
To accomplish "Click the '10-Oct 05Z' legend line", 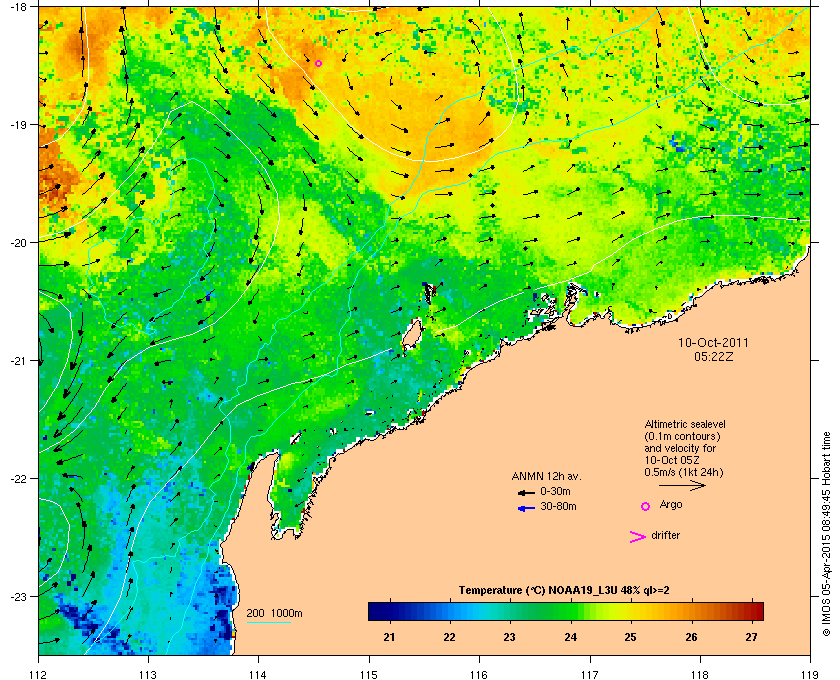I will [672, 460].
